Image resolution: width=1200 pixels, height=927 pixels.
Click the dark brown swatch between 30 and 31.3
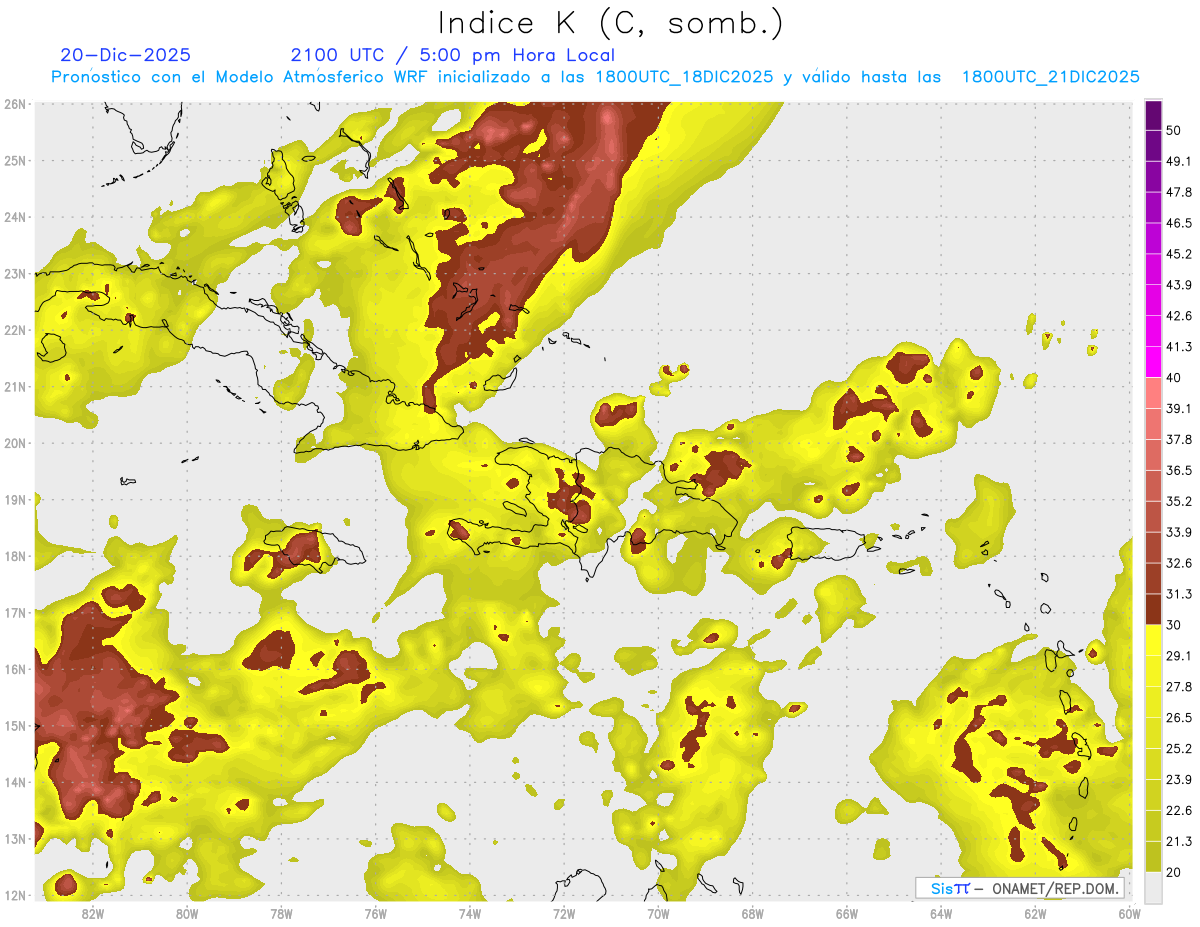(x=1154, y=609)
